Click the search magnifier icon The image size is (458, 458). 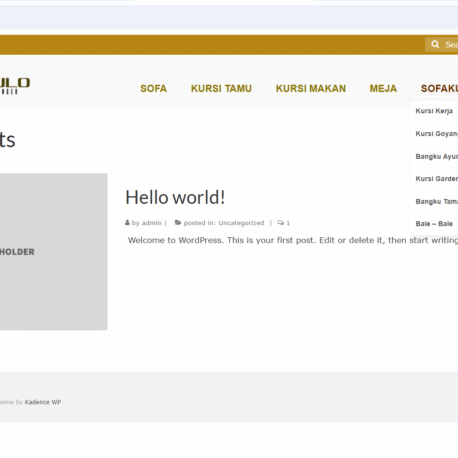pyautogui.click(x=435, y=44)
